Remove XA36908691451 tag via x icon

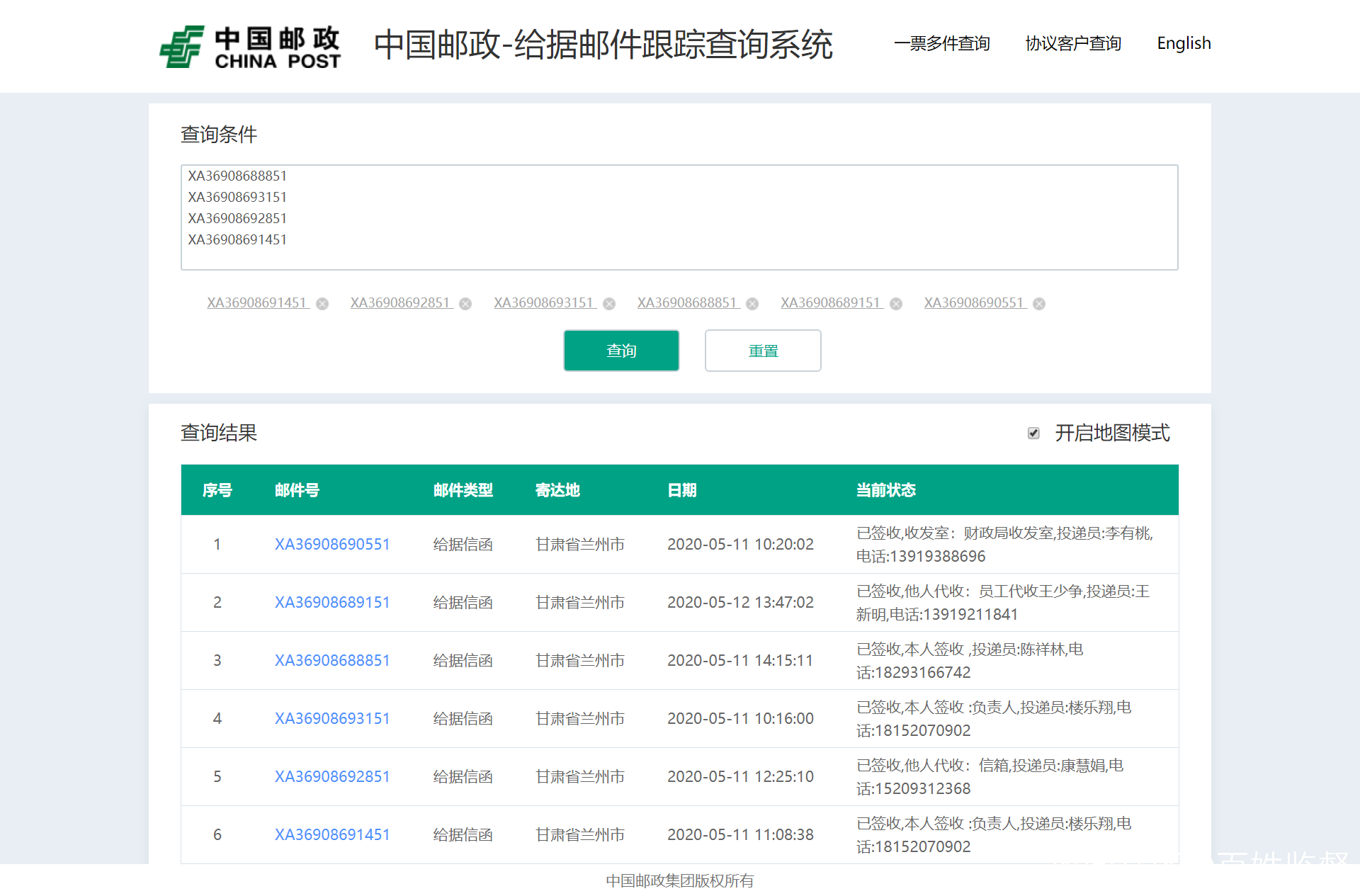(322, 304)
